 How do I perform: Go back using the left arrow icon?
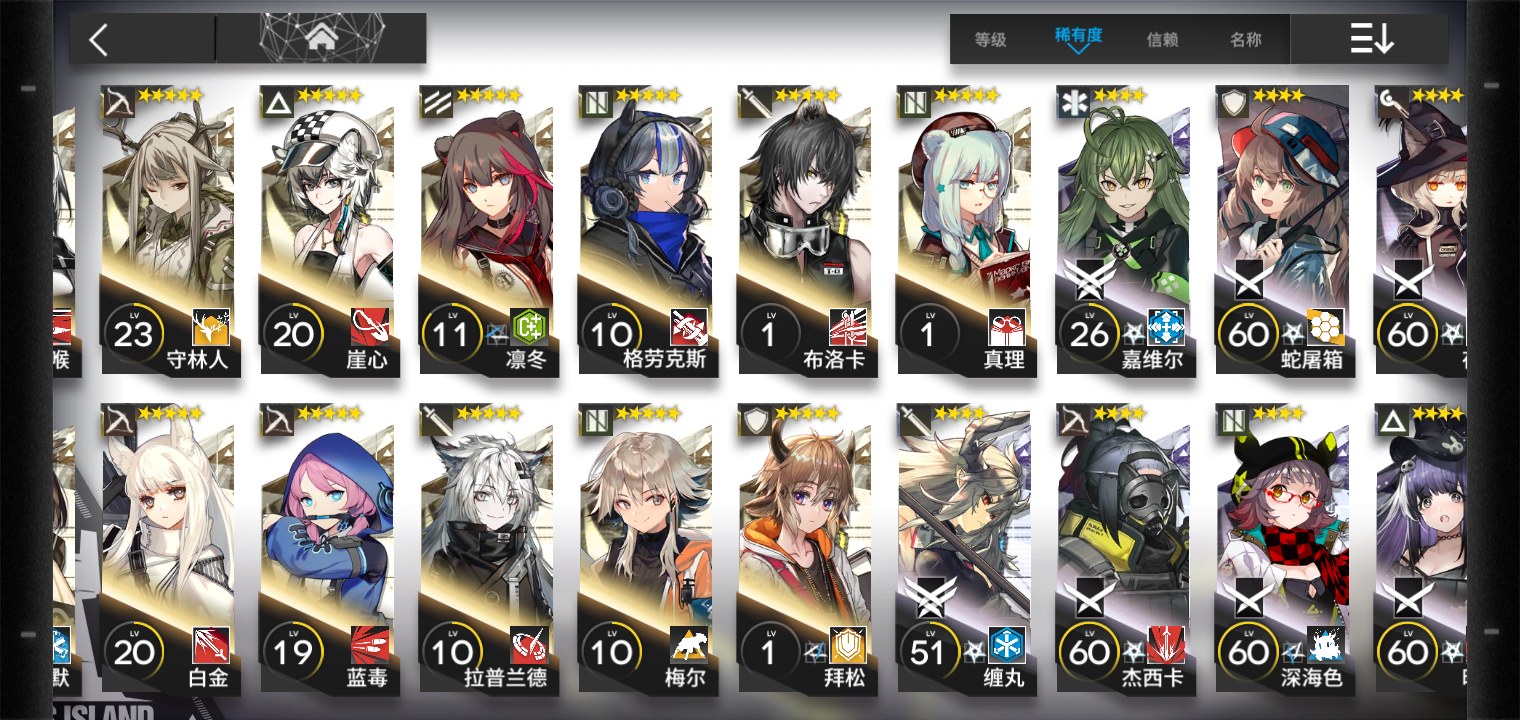[98, 40]
